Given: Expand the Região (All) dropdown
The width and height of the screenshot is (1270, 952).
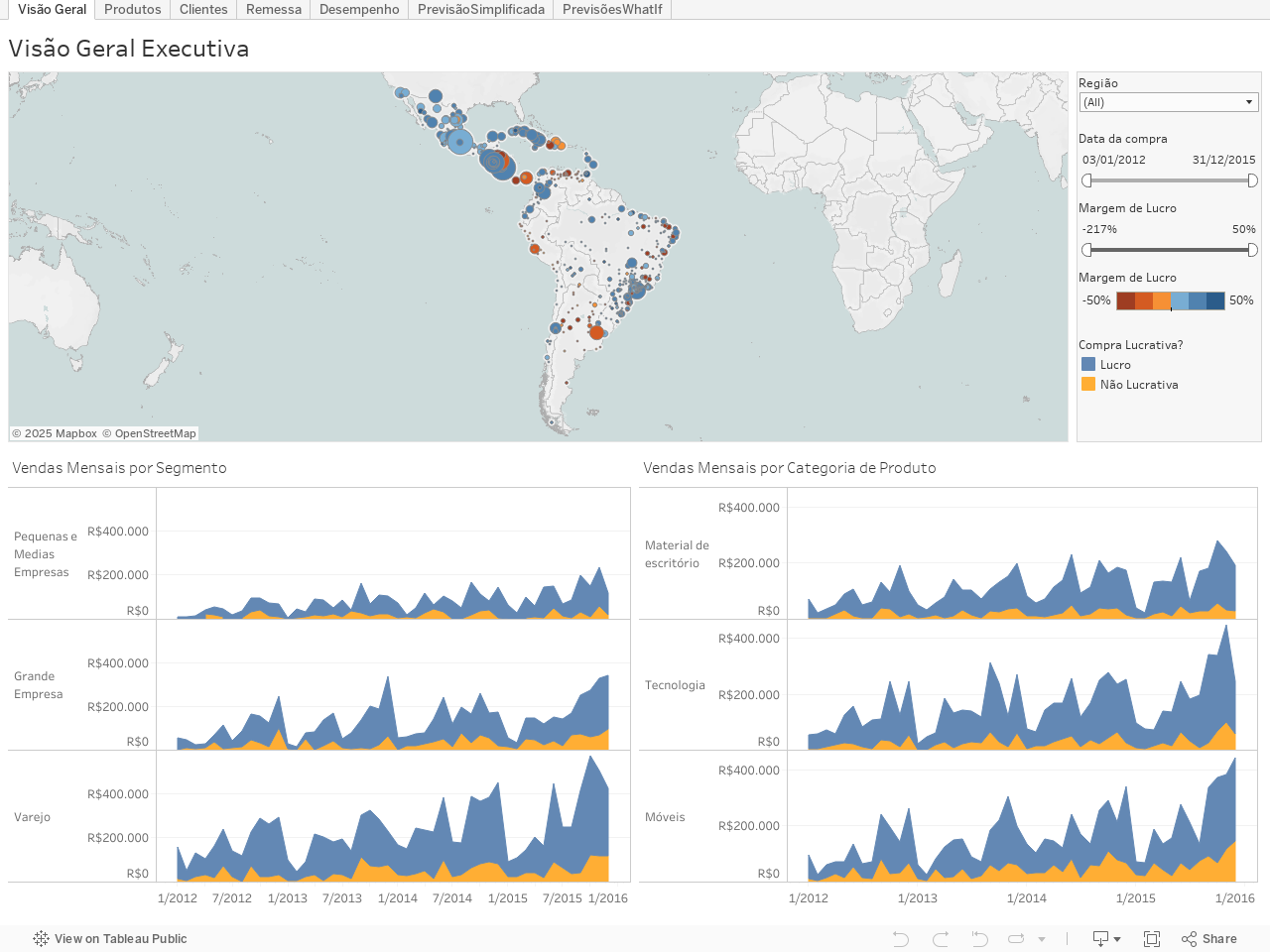Looking at the screenshot, I should tap(1169, 102).
